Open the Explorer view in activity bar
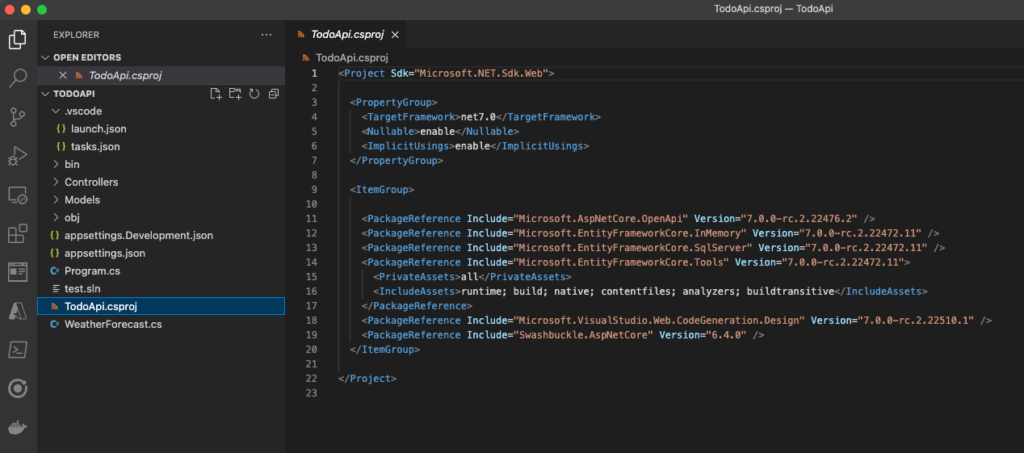Viewport: 1024px width, 453px height. click(x=18, y=40)
